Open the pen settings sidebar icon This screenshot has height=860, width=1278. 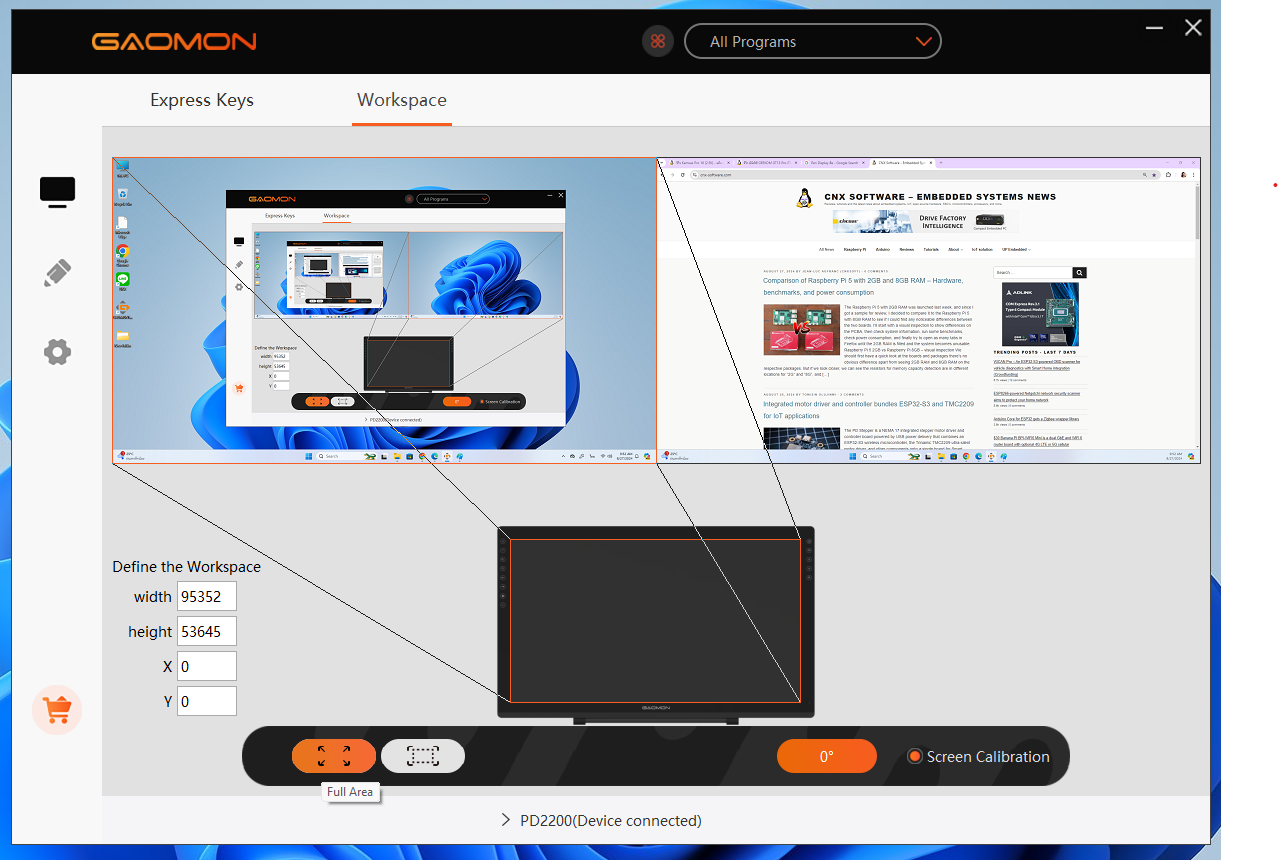(x=57, y=273)
